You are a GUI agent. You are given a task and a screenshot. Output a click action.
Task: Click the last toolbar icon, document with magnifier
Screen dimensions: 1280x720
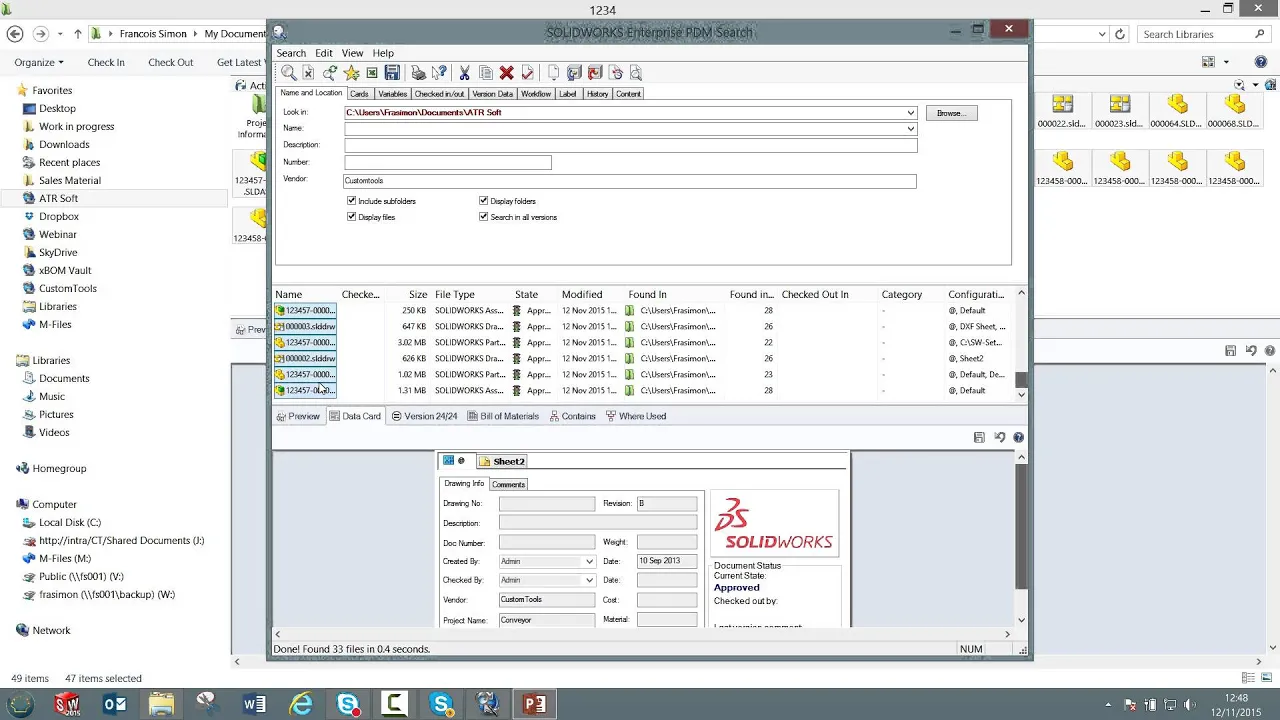(636, 73)
